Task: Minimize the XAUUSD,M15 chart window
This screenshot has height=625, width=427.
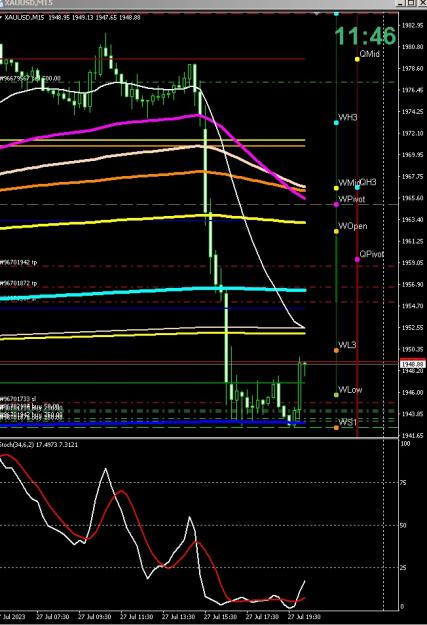Action: (x=401, y=3)
